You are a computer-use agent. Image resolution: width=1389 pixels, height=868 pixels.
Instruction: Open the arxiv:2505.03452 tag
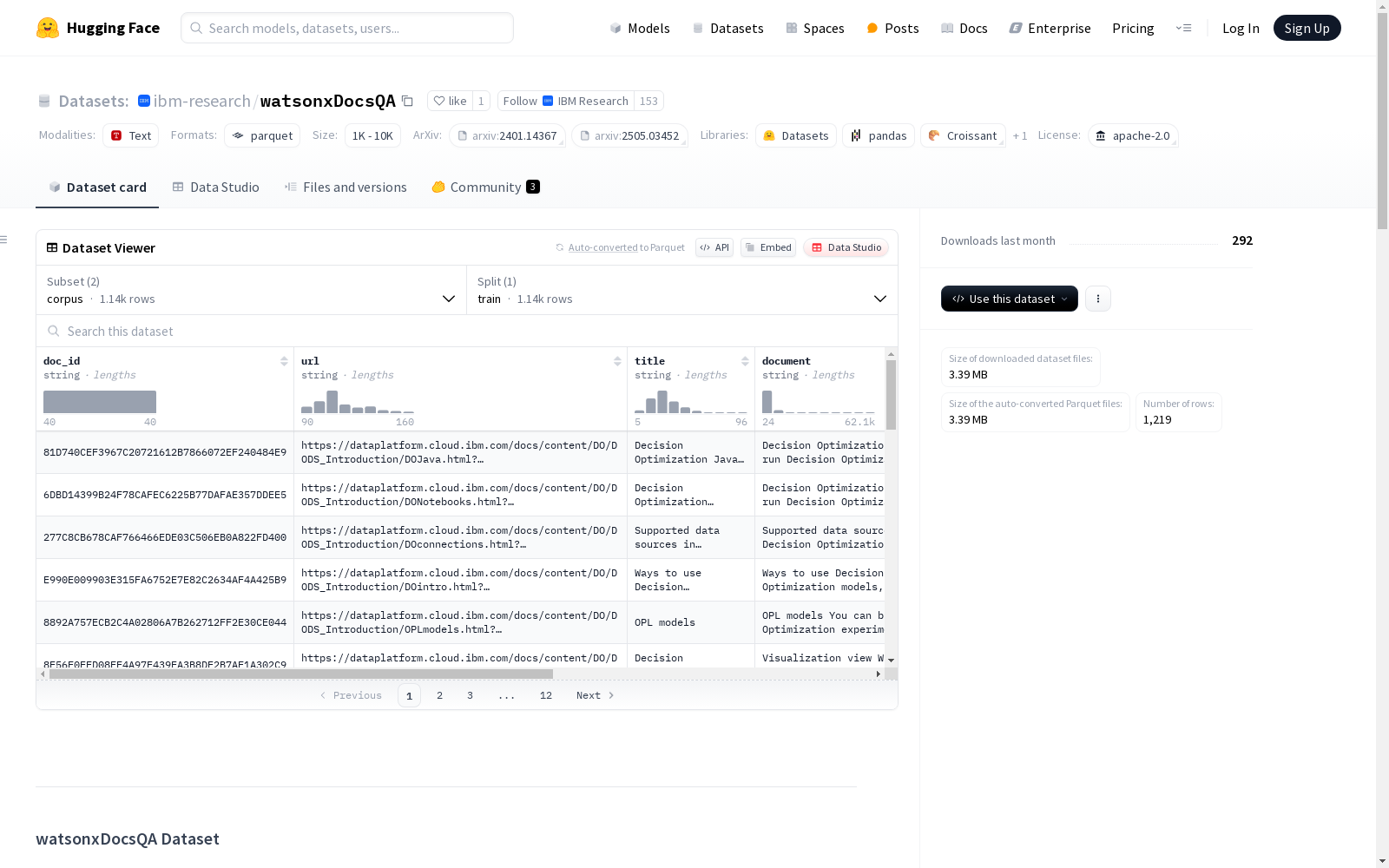click(x=629, y=135)
